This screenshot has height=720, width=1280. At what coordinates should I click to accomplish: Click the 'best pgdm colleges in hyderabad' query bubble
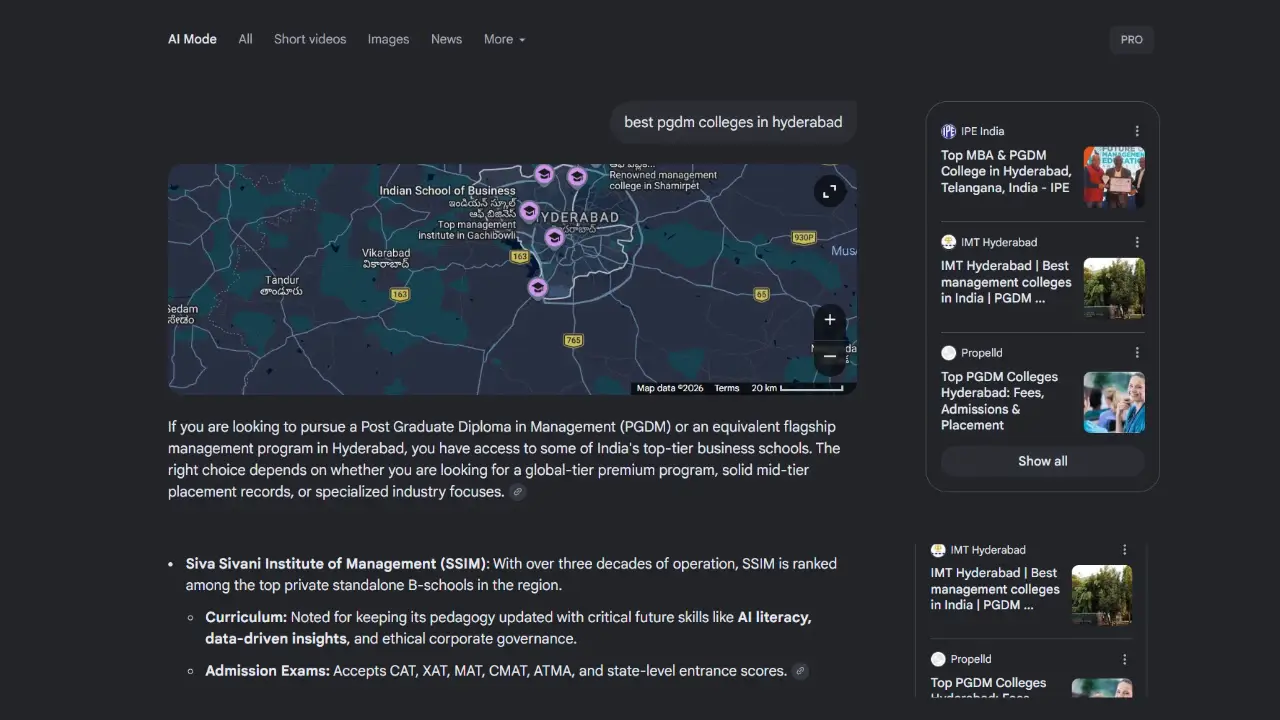(x=733, y=122)
